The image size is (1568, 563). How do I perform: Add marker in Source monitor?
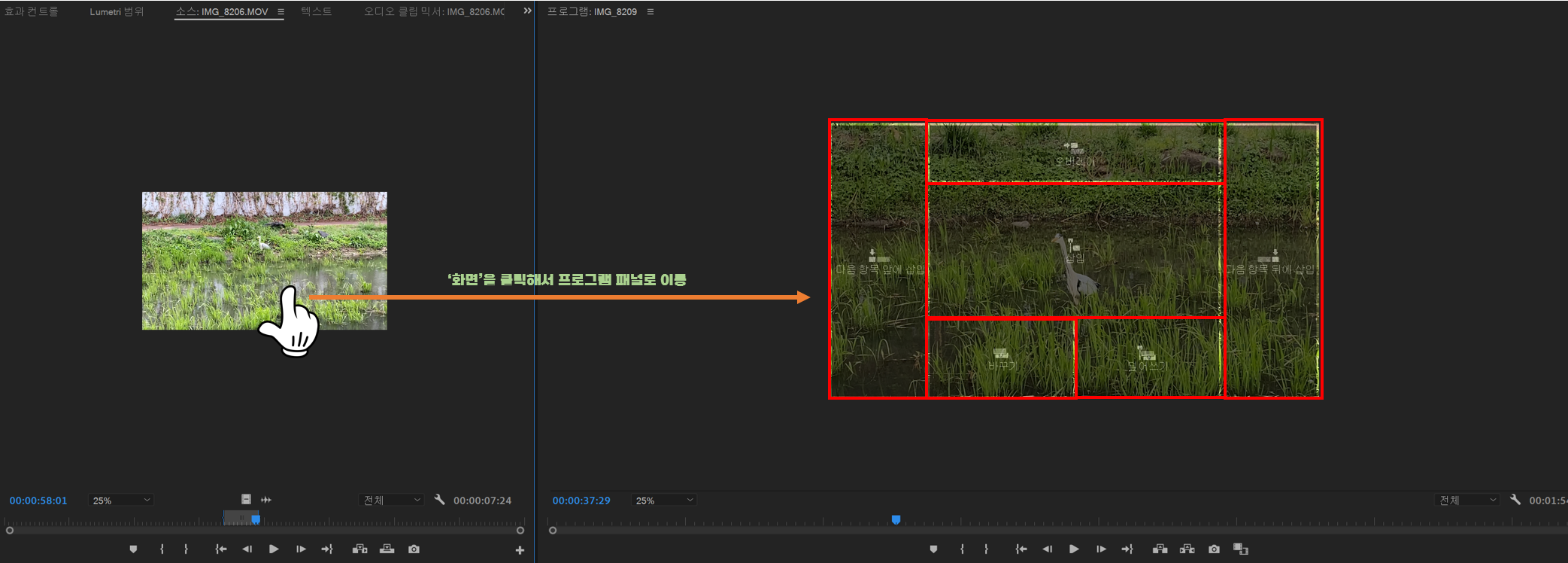133,549
